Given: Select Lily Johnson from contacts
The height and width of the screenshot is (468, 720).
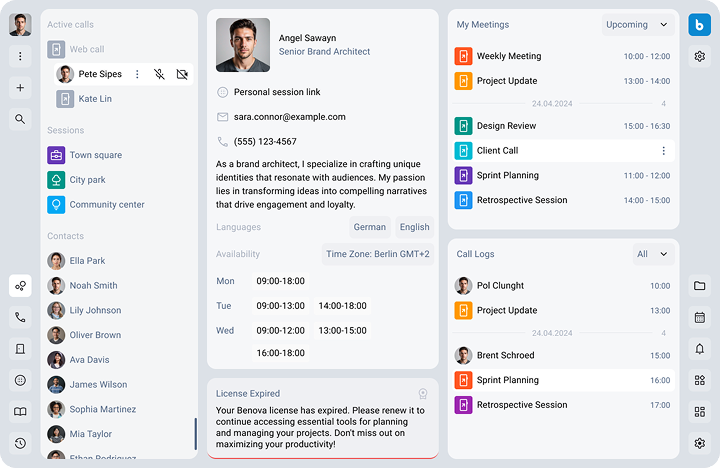Looking at the screenshot, I should 95,311.
